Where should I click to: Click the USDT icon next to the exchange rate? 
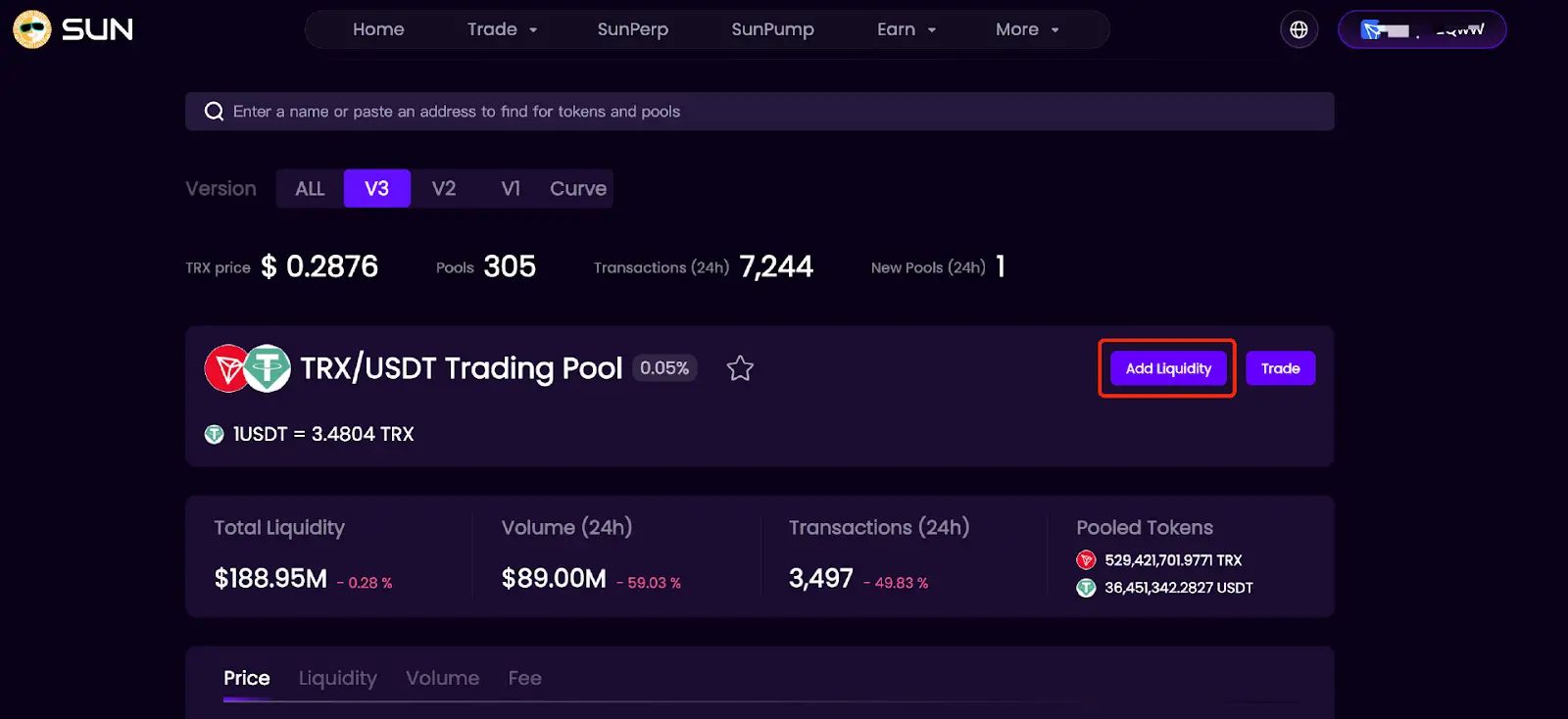pos(214,433)
